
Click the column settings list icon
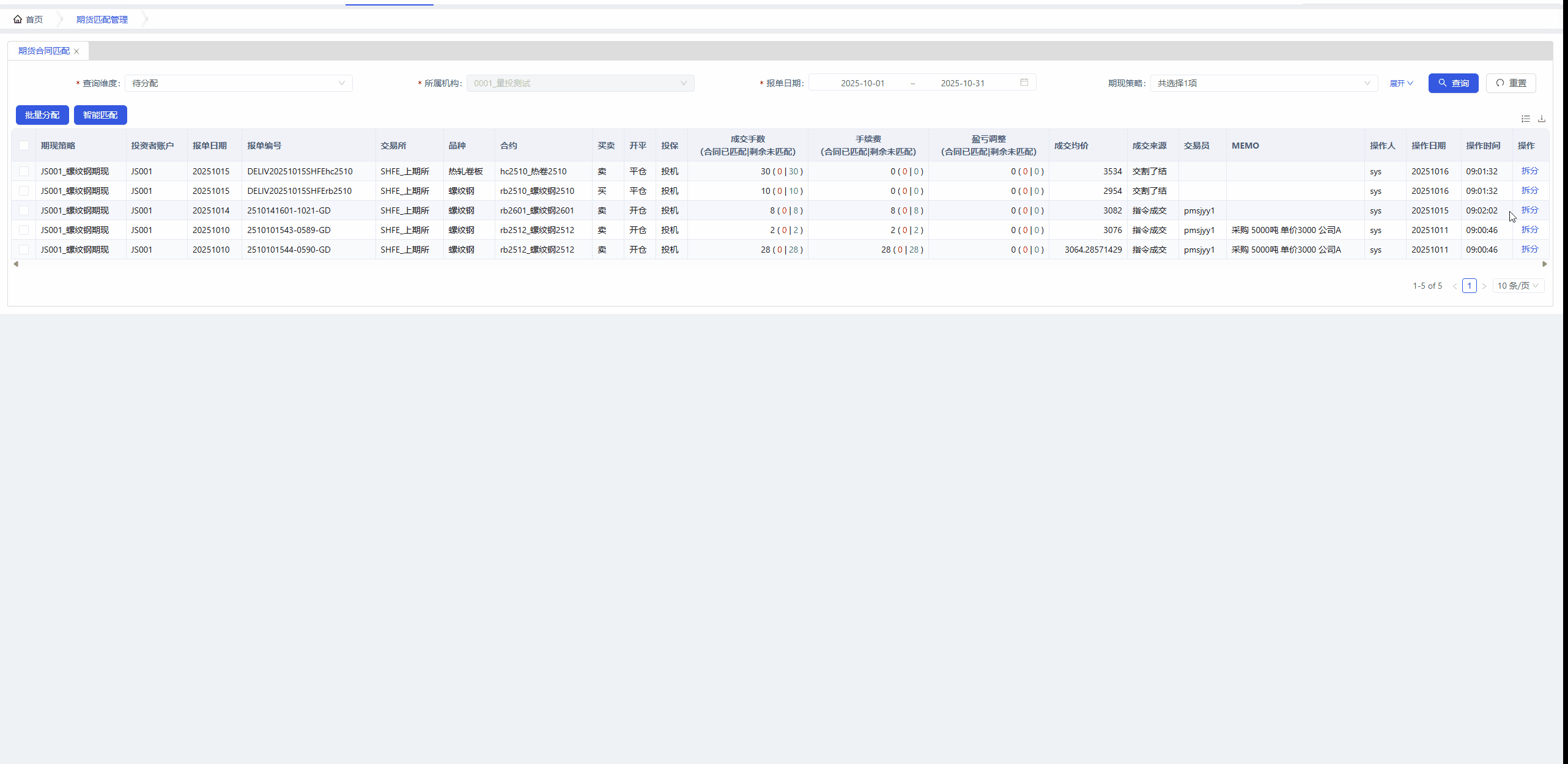(x=1526, y=119)
